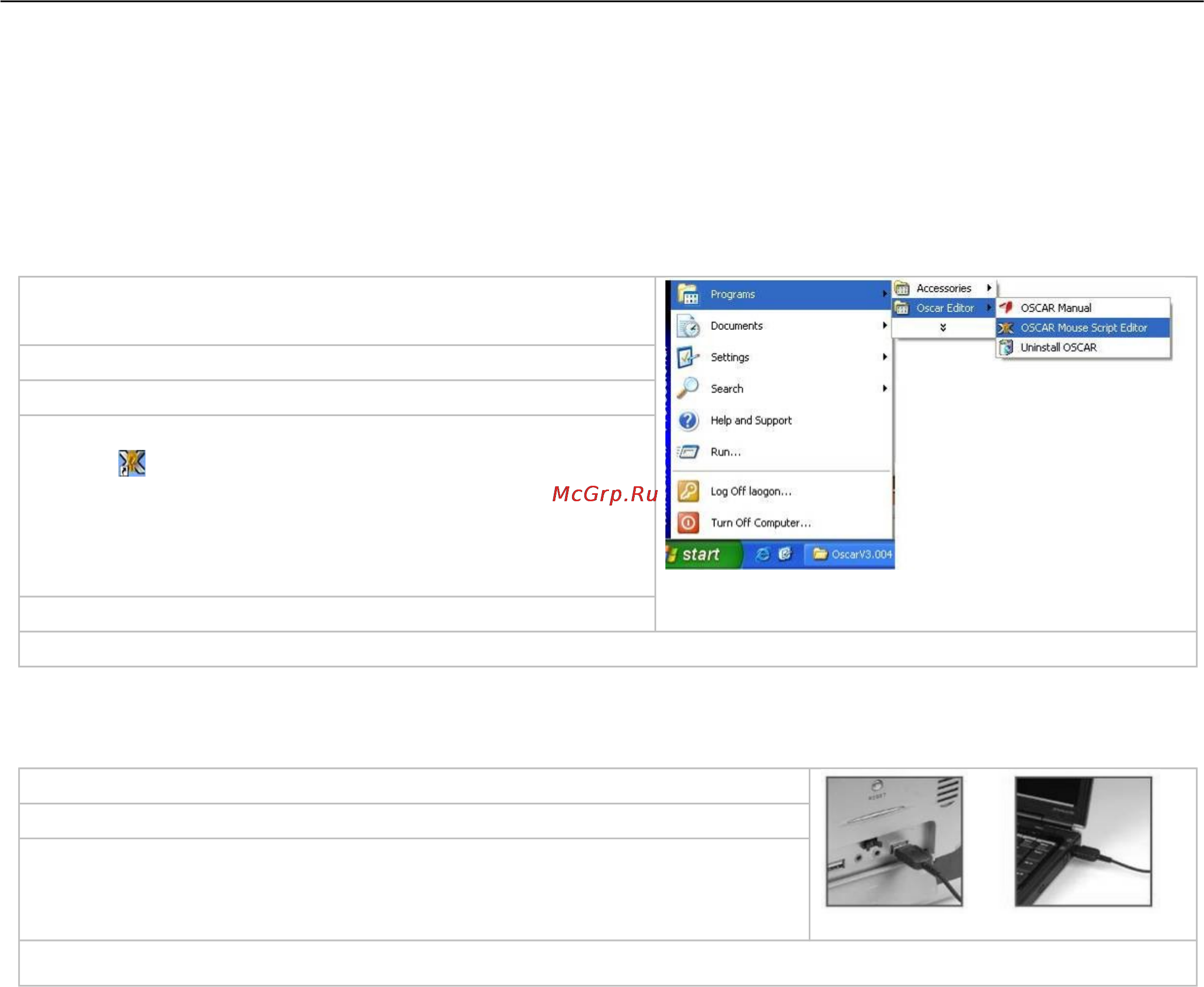Click the Accessories folder icon

pos(901,289)
